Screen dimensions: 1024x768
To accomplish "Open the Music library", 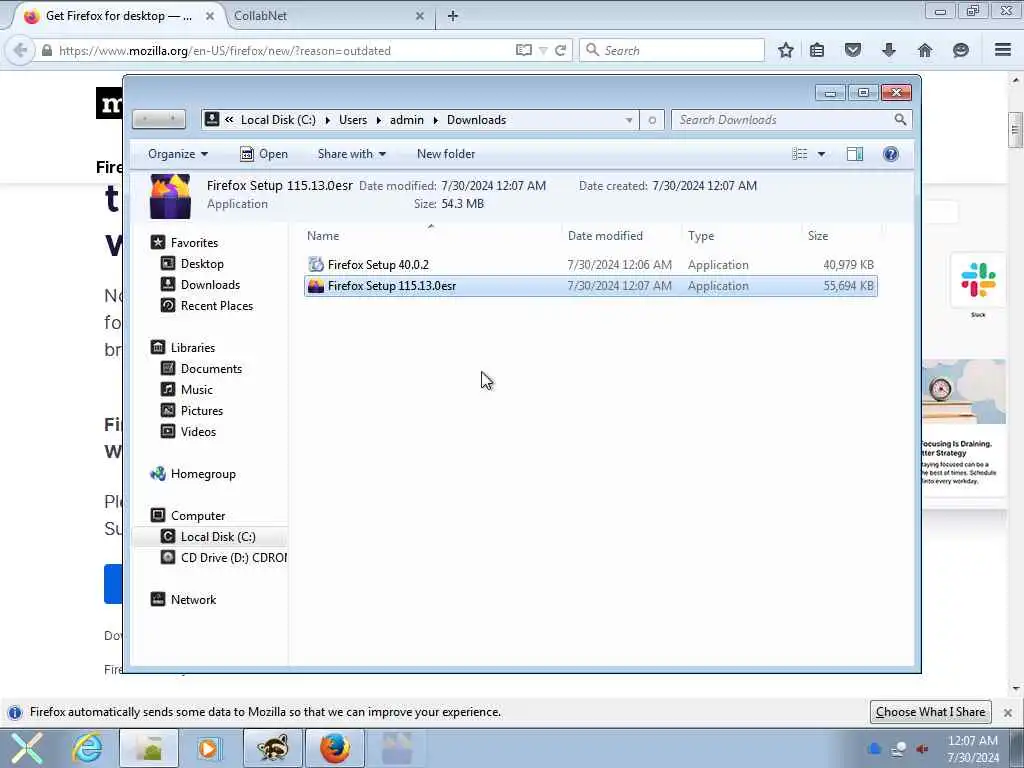I will (196, 390).
